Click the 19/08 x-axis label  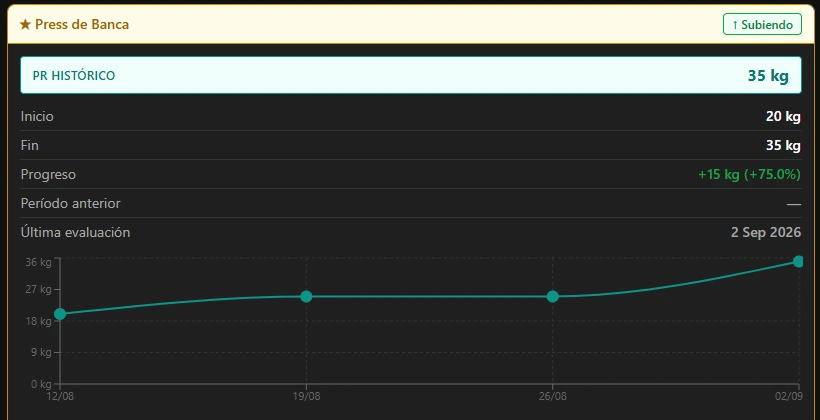306,396
